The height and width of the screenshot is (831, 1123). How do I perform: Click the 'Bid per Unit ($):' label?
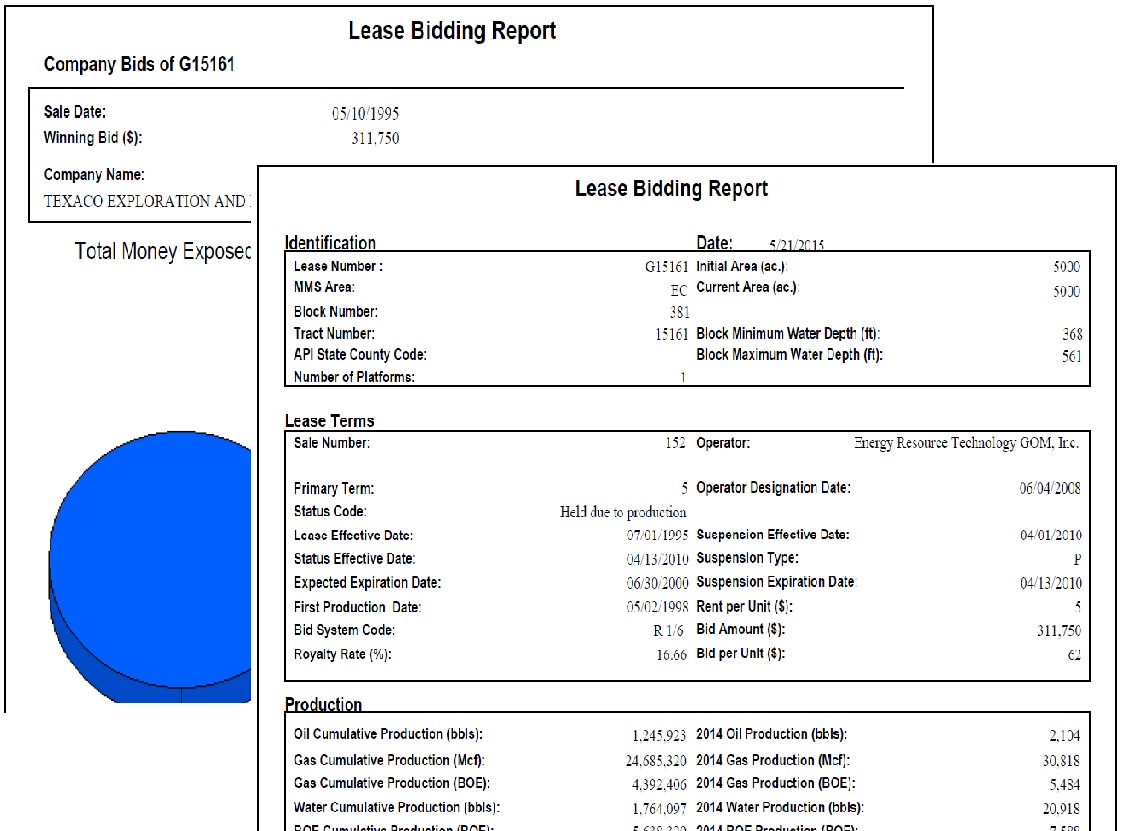741,653
